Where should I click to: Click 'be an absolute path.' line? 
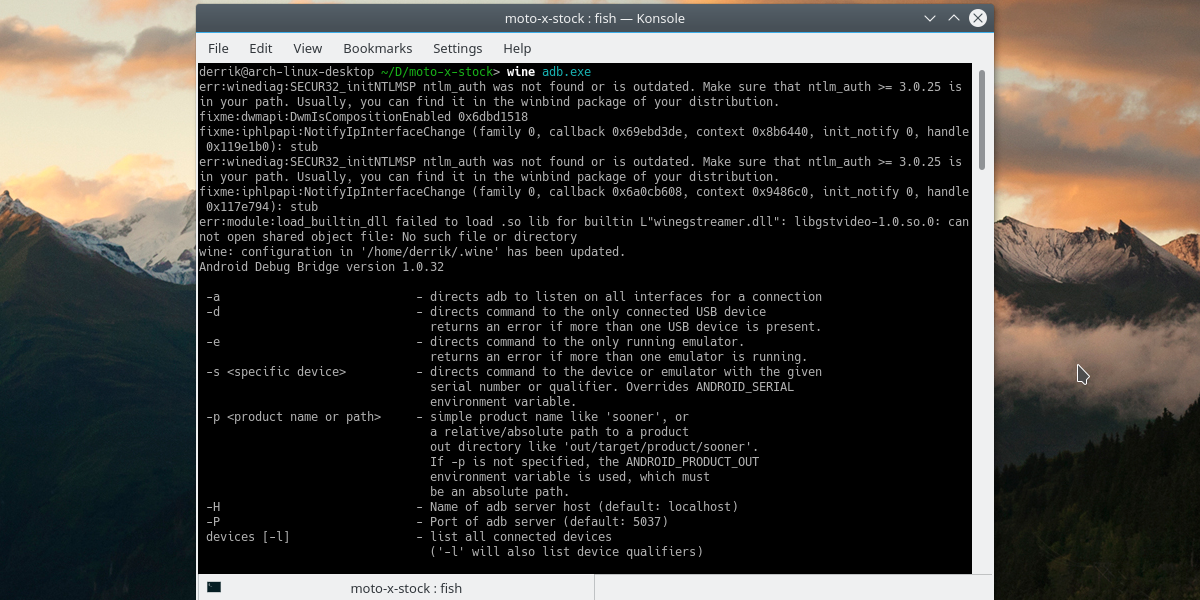coord(500,492)
